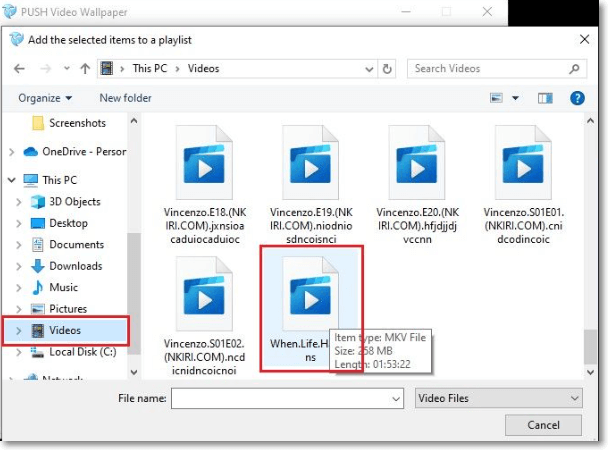
Task: Click the up-one-level arrow
Action: (x=85, y=69)
